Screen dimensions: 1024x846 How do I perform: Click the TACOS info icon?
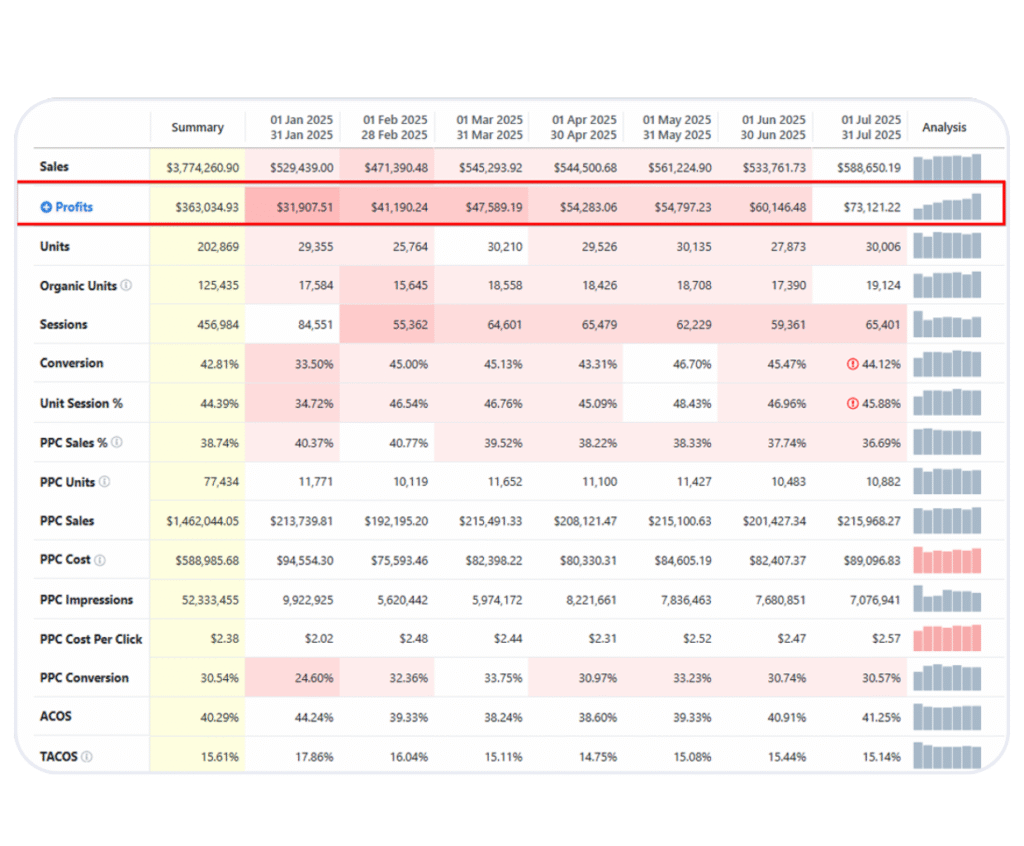pyautogui.click(x=86, y=757)
